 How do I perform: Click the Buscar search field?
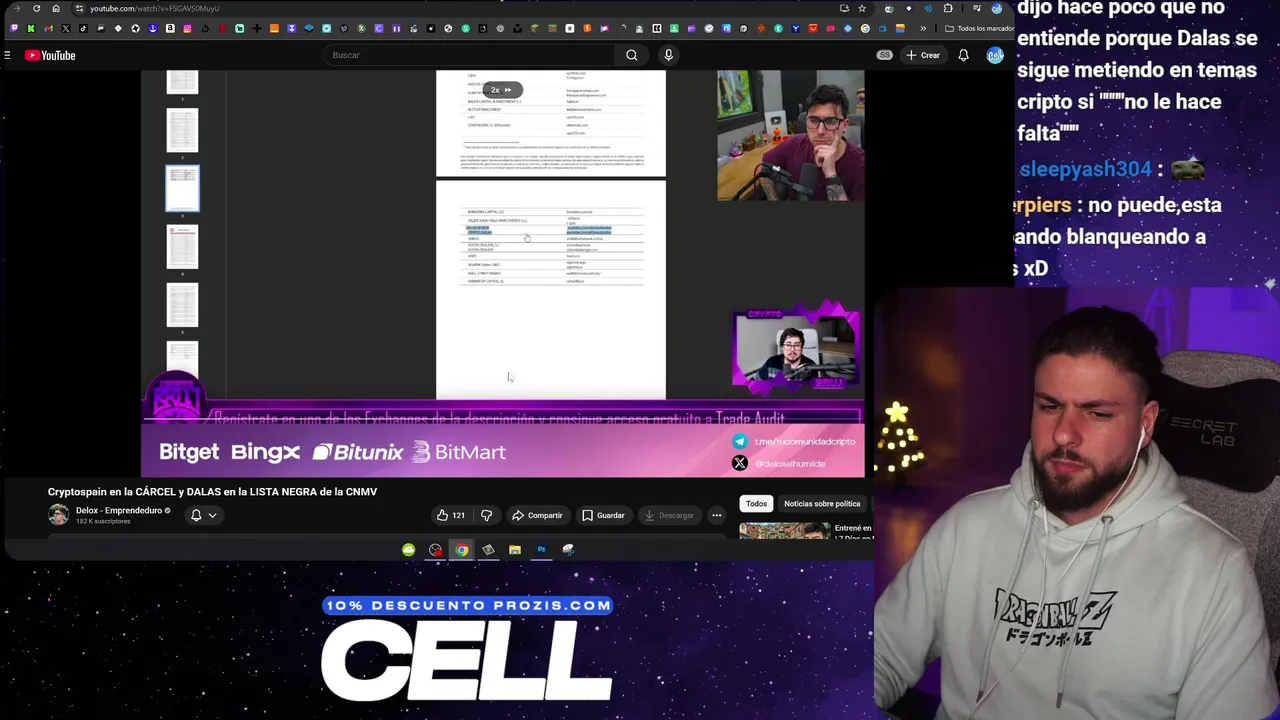pyautogui.click(x=470, y=55)
